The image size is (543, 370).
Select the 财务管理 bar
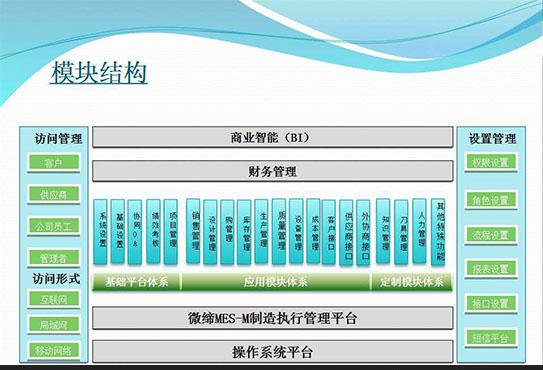coord(273,171)
